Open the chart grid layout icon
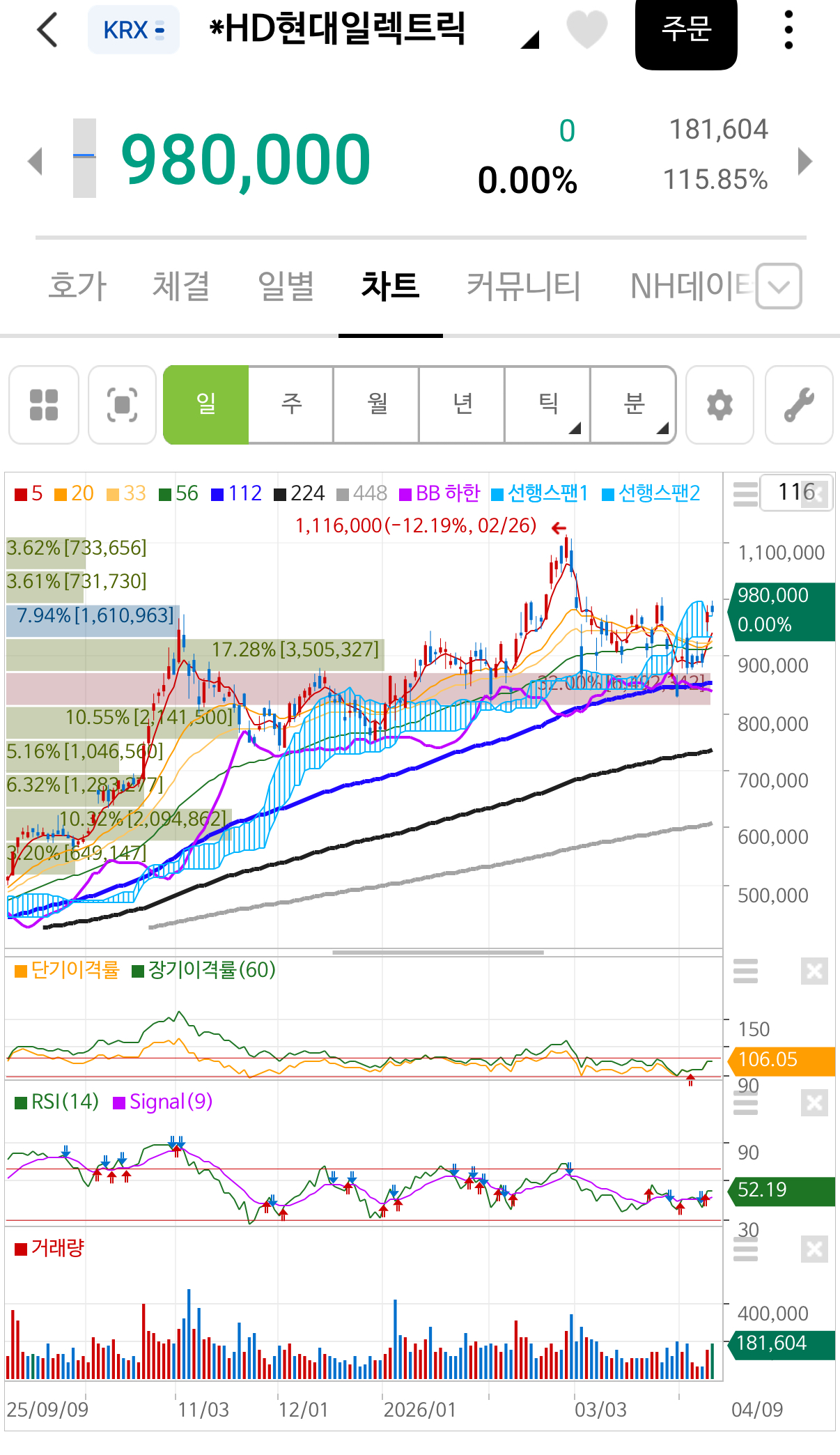Viewport: 840px width, 1455px height. pyautogui.click(x=44, y=405)
